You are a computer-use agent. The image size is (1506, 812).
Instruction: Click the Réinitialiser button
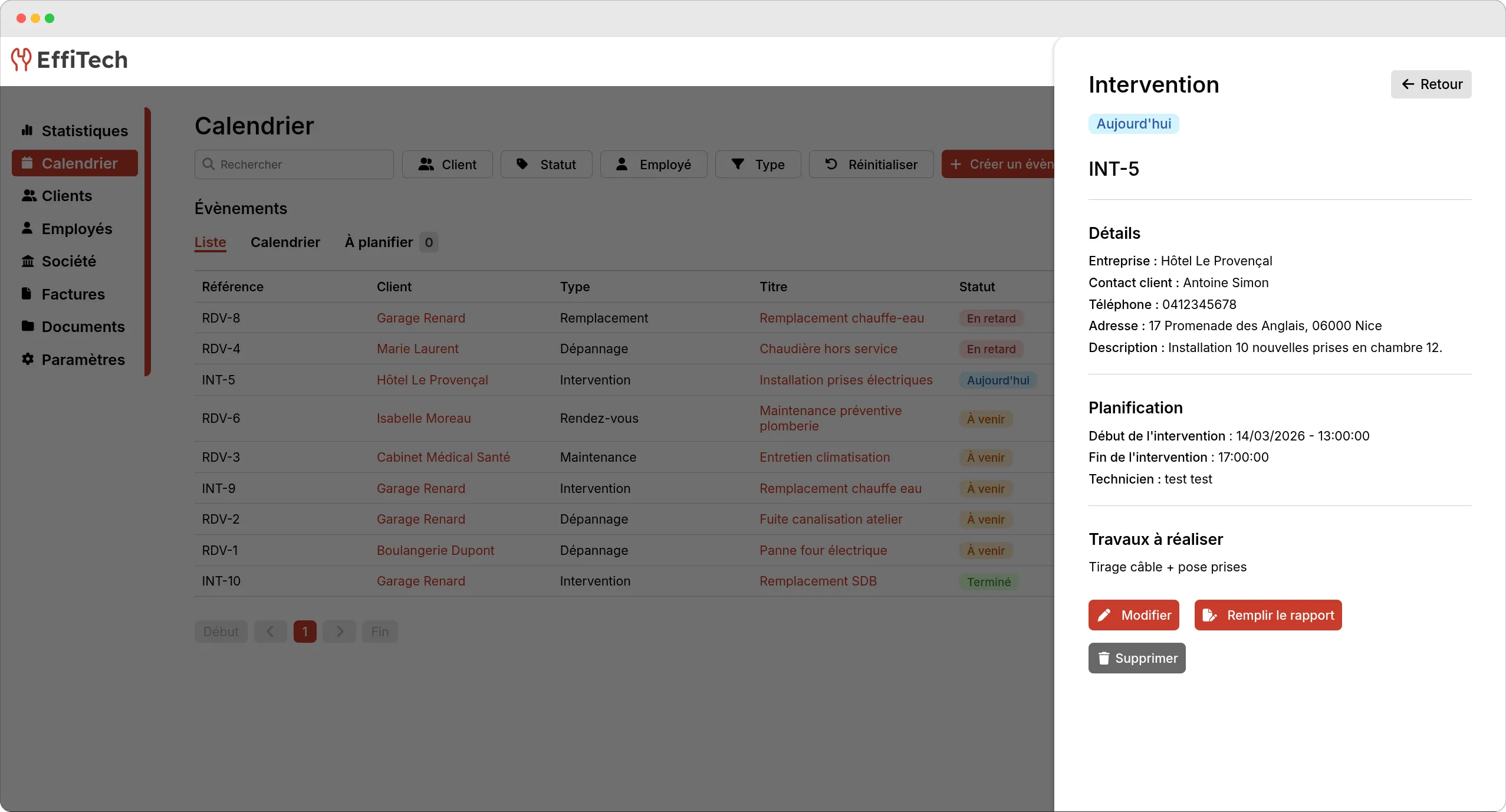871,164
